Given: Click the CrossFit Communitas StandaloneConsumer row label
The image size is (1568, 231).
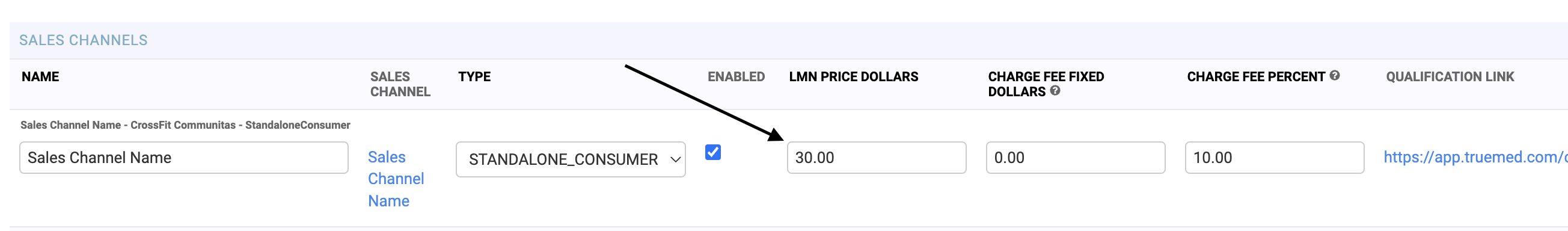Looking at the screenshot, I should [185, 125].
